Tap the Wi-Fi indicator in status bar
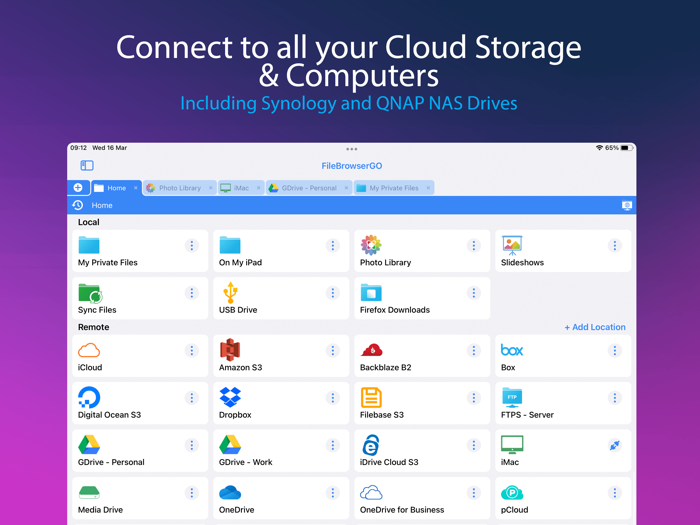This screenshot has height=525, width=700. (x=599, y=148)
